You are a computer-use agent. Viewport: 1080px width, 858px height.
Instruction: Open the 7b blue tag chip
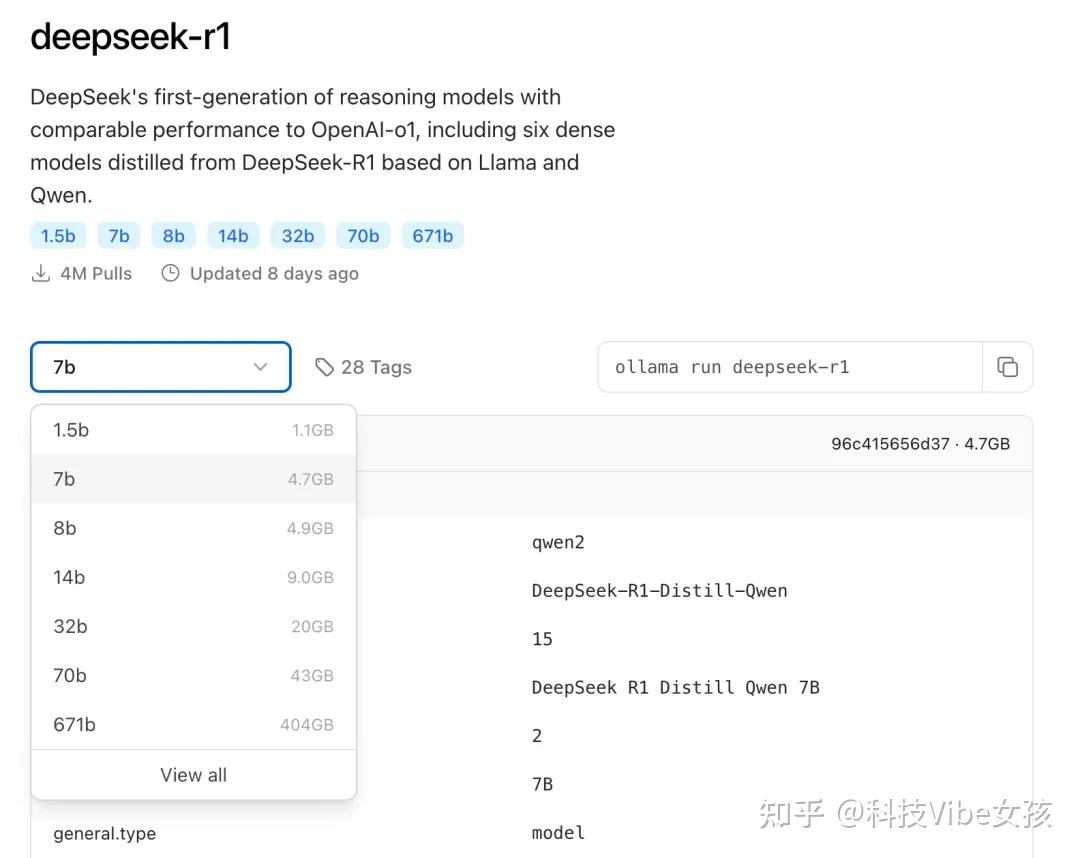[118, 235]
